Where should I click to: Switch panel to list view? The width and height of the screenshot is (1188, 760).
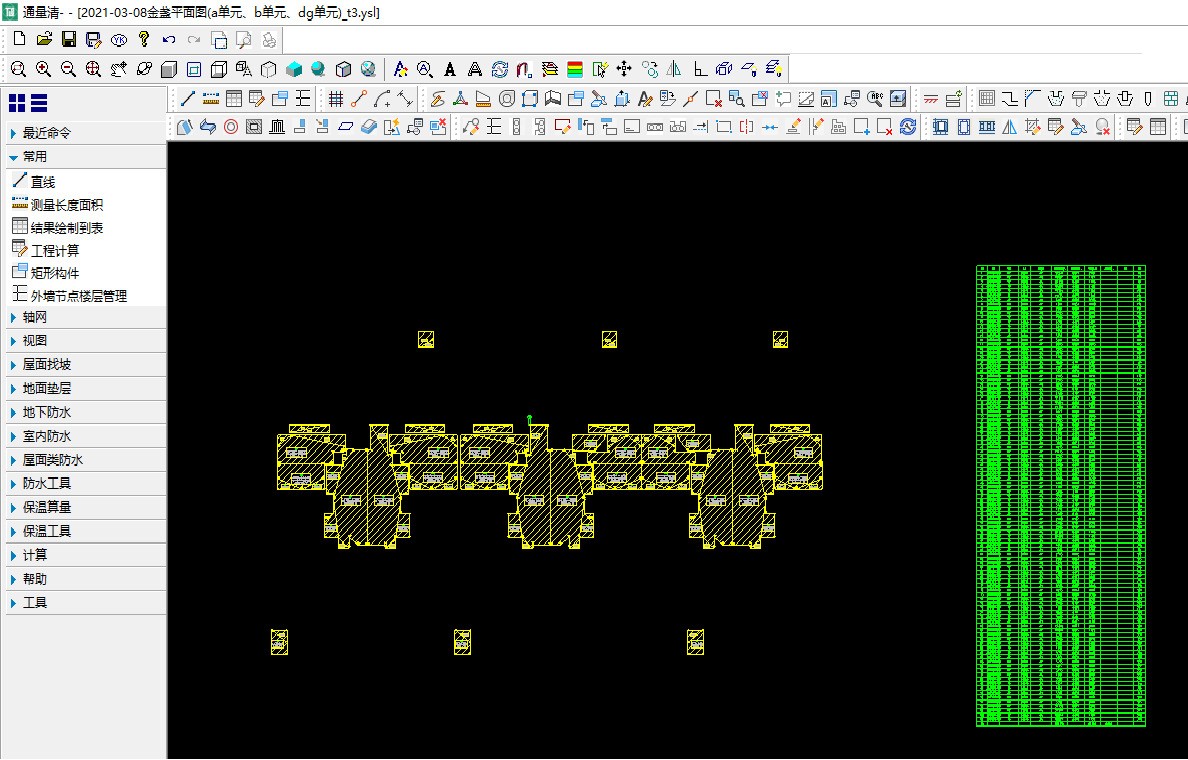[x=39, y=102]
